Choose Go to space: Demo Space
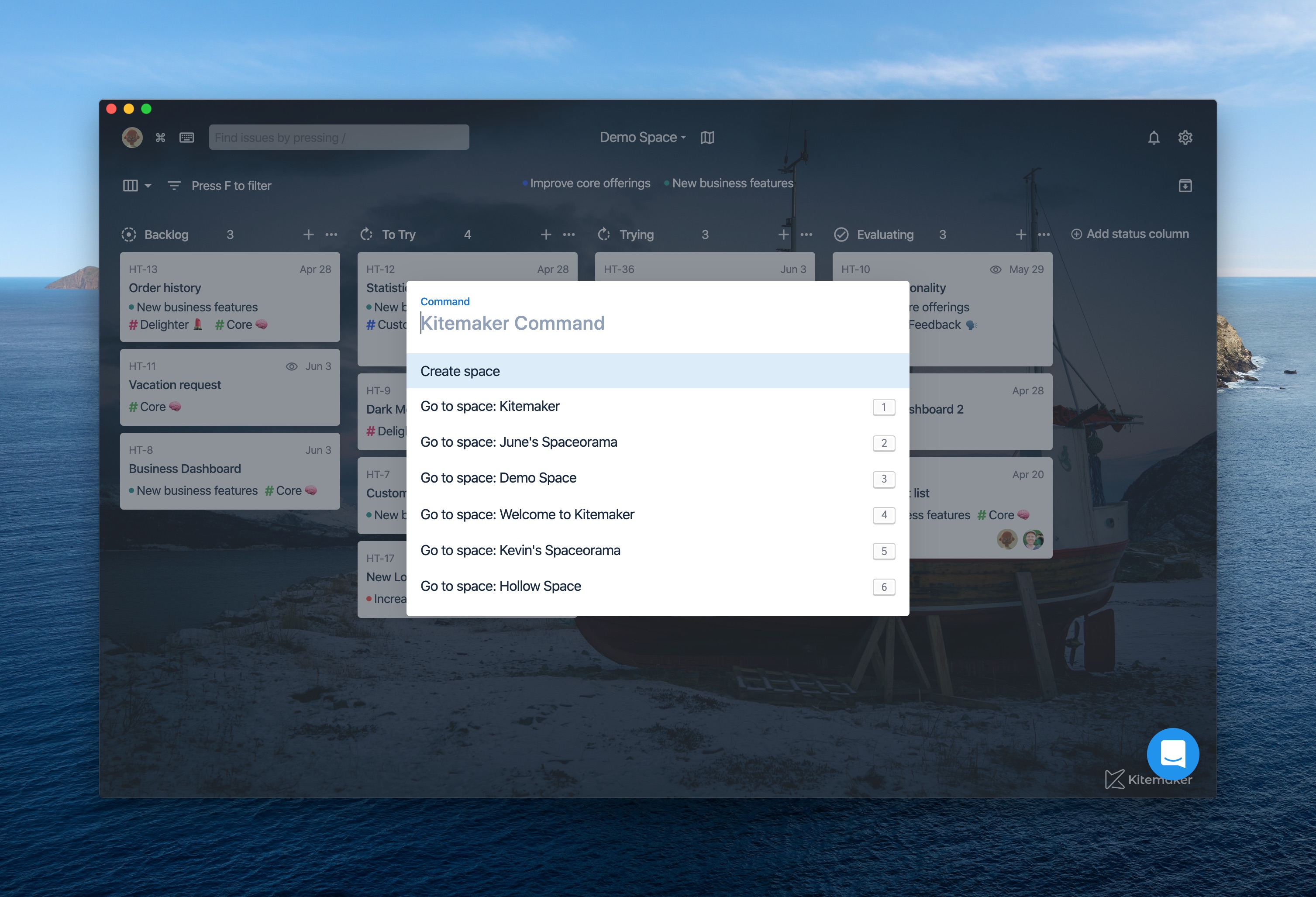 [x=658, y=479]
